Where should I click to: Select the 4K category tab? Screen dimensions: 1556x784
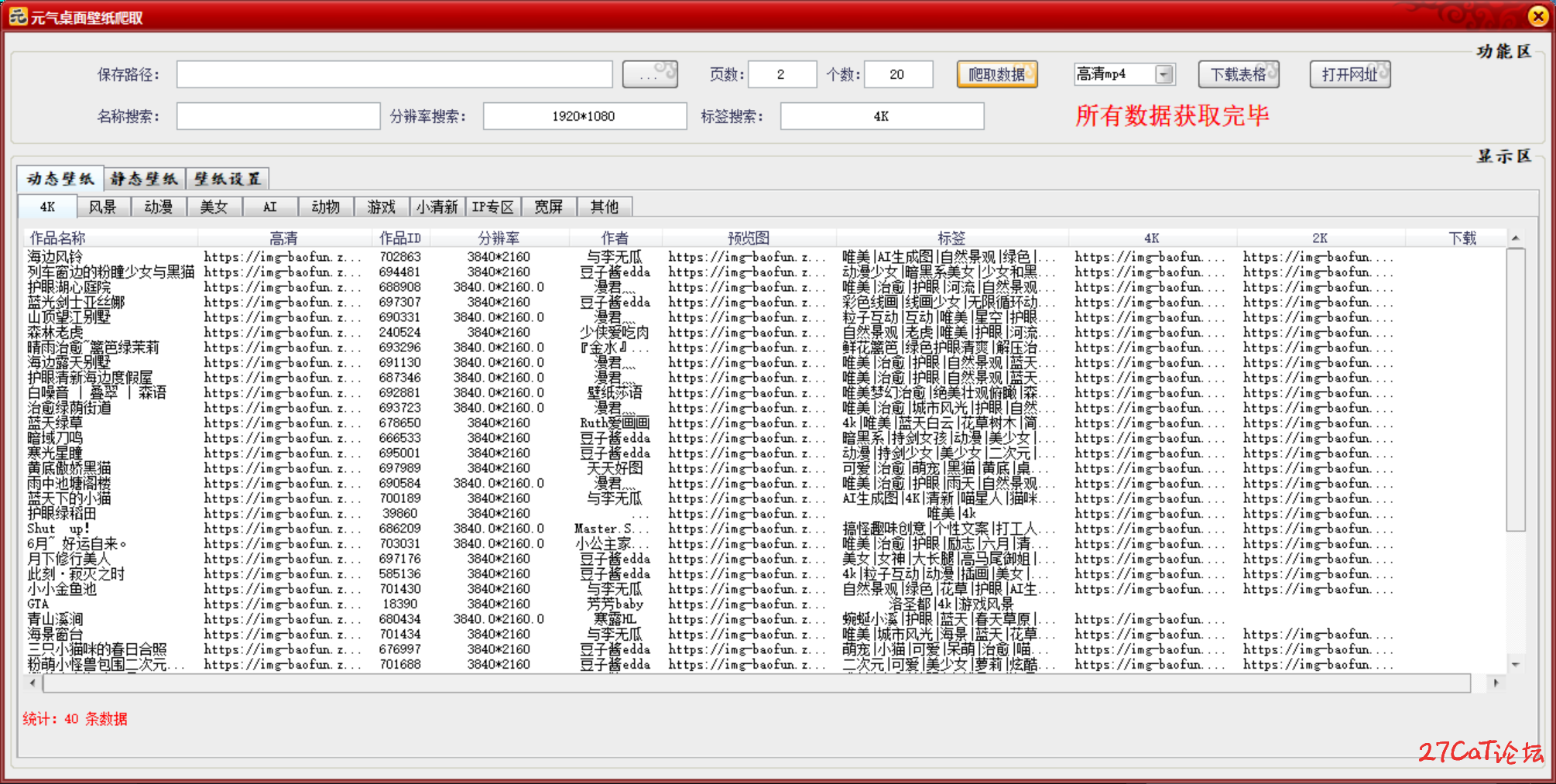pyautogui.click(x=47, y=207)
